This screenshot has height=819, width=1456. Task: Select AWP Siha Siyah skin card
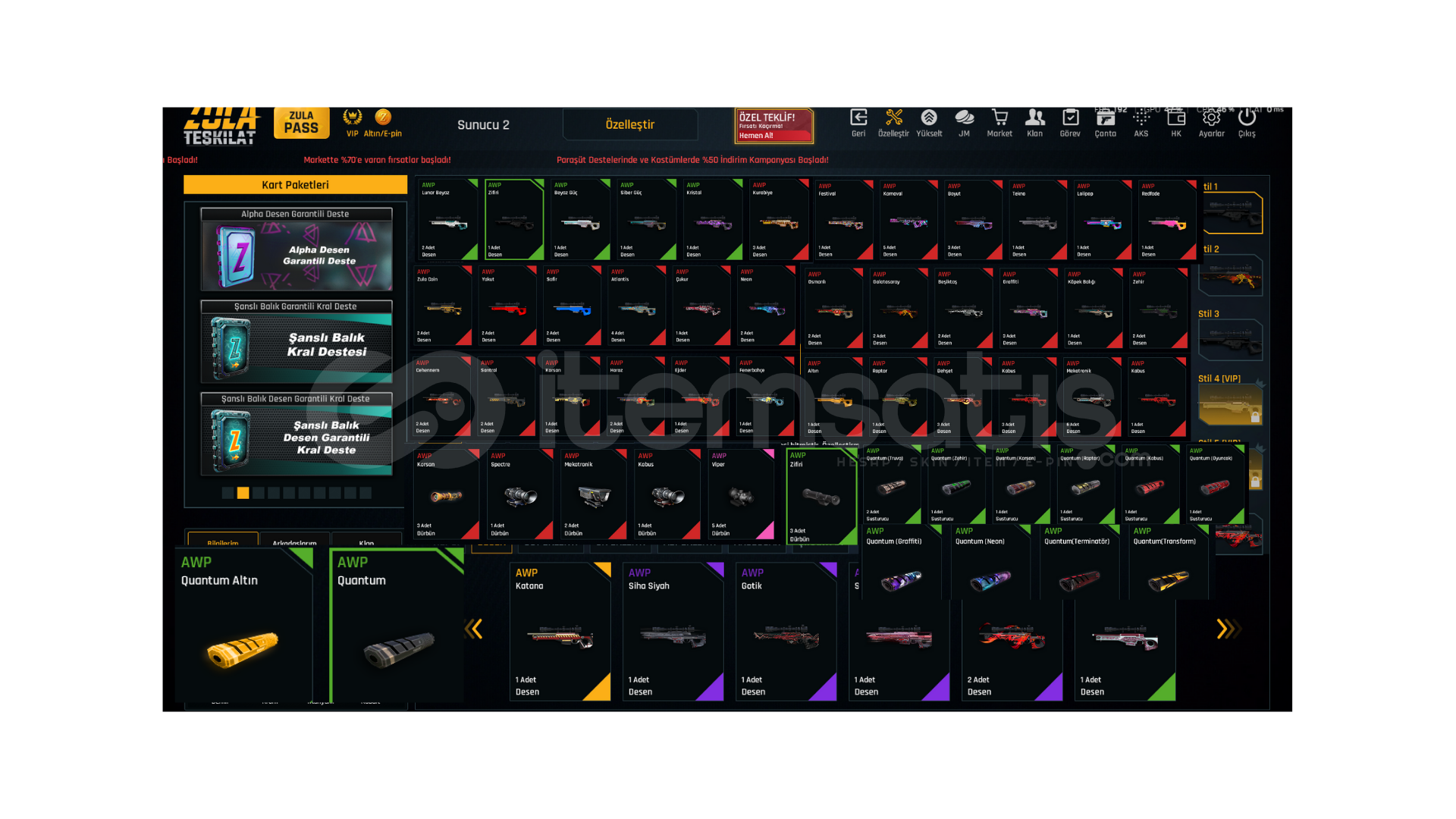click(x=673, y=632)
